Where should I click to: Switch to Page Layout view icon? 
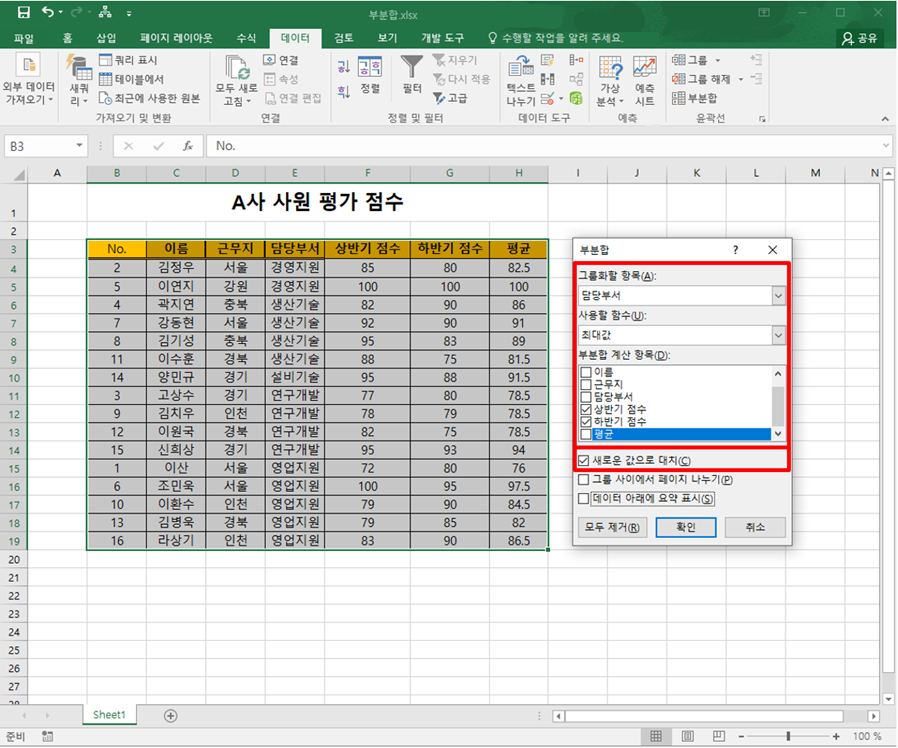pyautogui.click(x=688, y=736)
